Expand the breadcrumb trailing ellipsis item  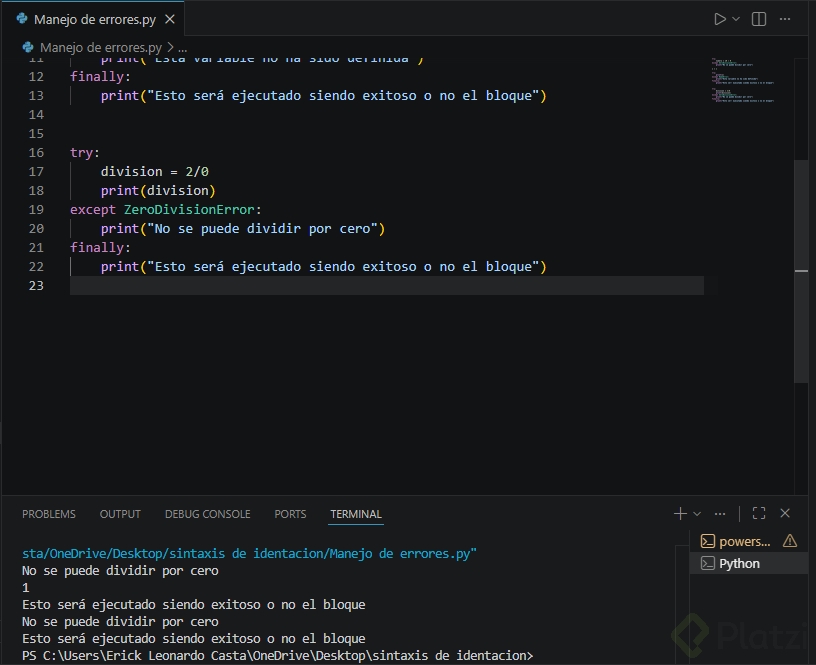[182, 47]
